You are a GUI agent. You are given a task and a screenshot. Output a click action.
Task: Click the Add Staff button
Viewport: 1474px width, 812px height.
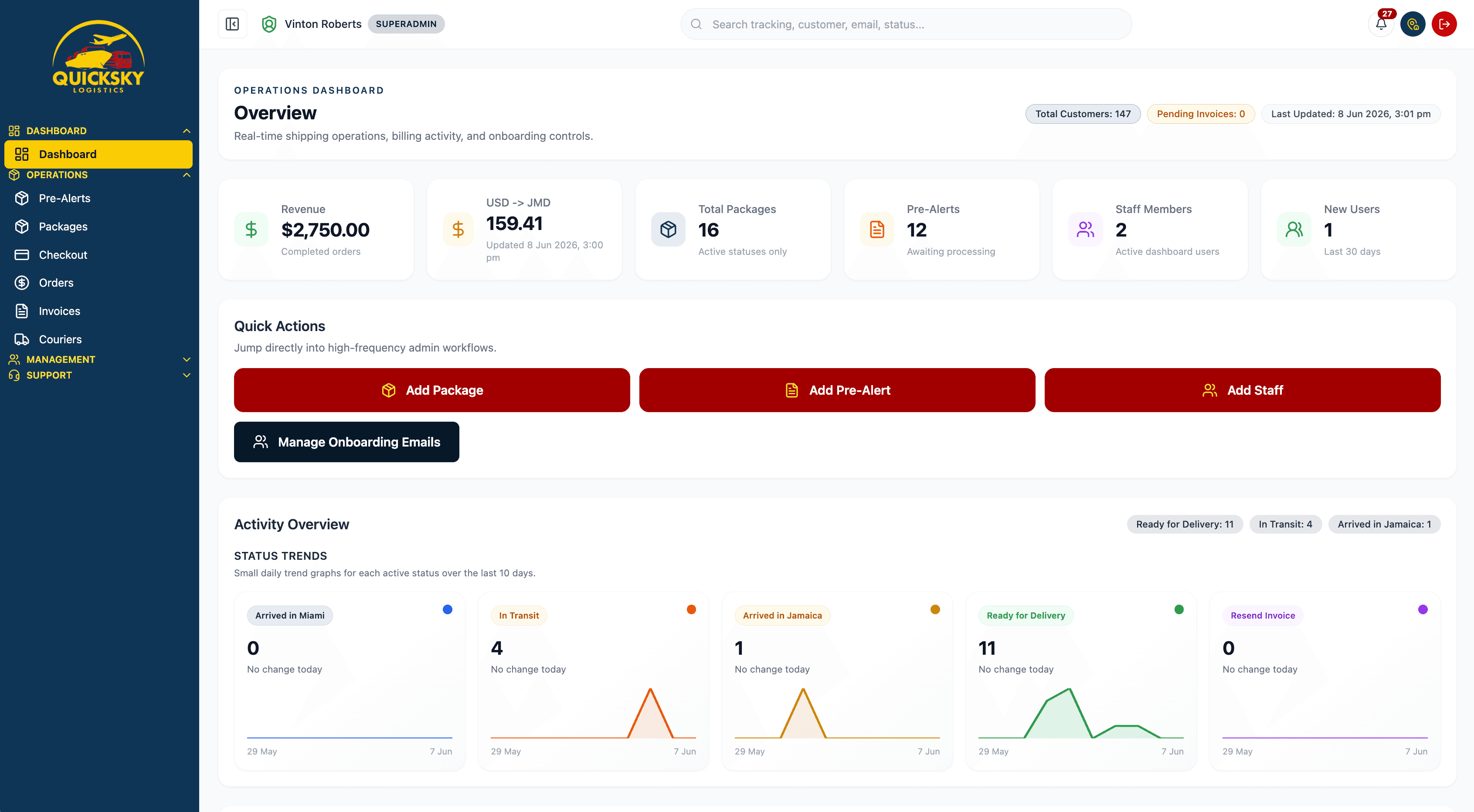click(1242, 391)
